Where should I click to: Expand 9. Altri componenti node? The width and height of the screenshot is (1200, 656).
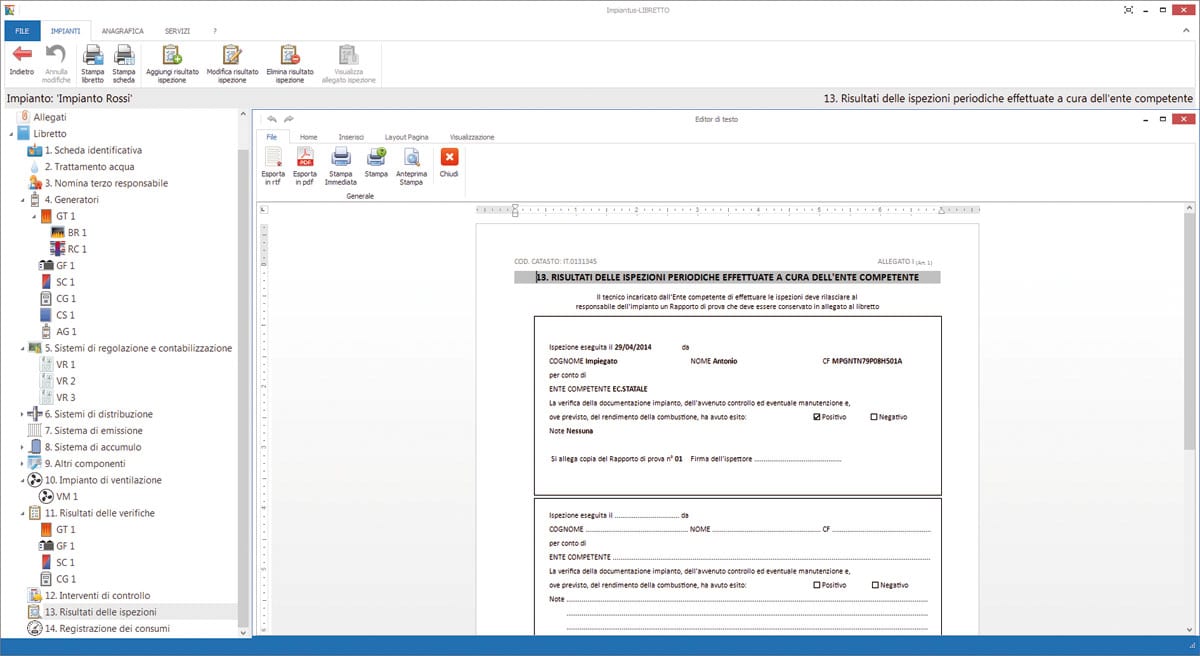[x=22, y=463]
